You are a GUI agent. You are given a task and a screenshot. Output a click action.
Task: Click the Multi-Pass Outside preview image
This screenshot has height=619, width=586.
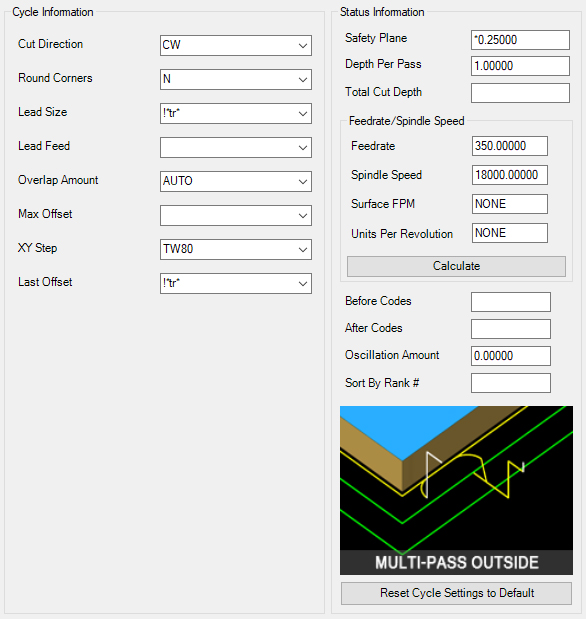456,490
